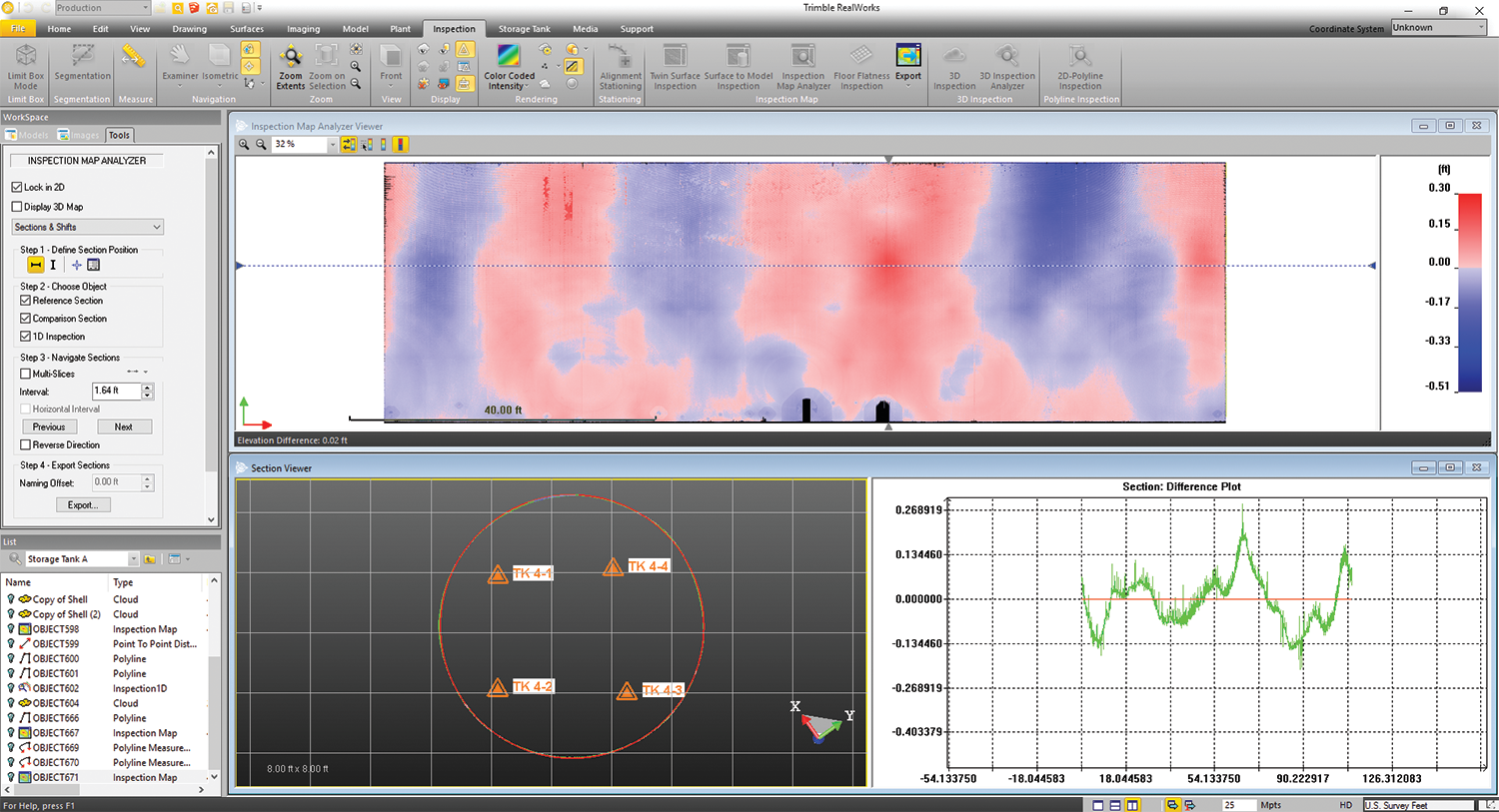Image resolution: width=1499 pixels, height=812 pixels.
Task: Uncheck the Lock in 2D checkbox
Action: (17, 188)
